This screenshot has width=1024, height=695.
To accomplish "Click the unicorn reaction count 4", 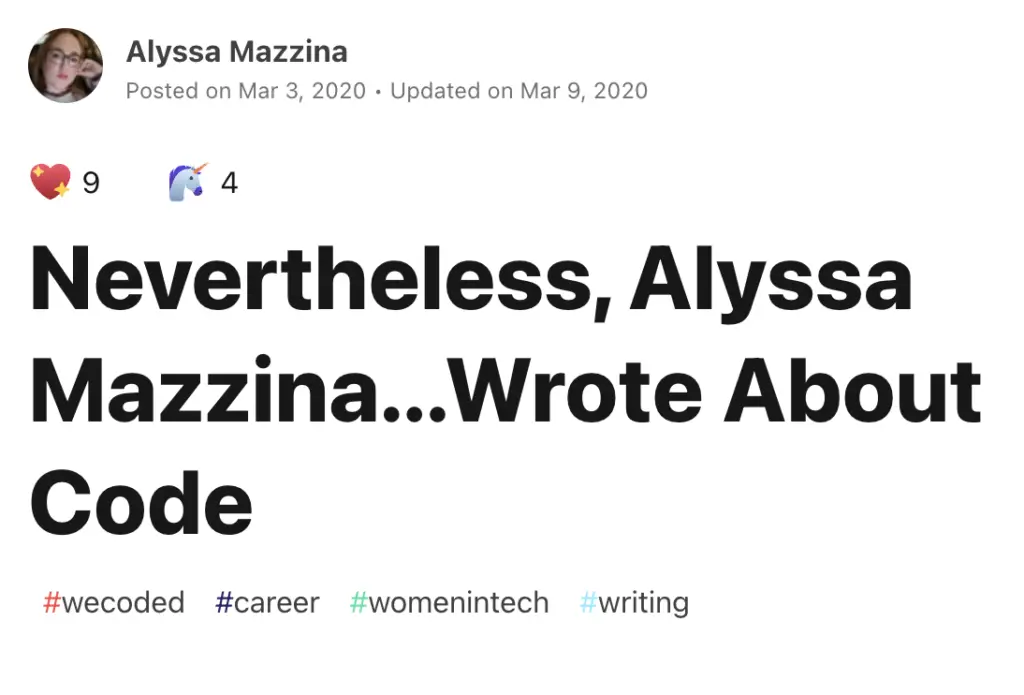I will pyautogui.click(x=229, y=183).
